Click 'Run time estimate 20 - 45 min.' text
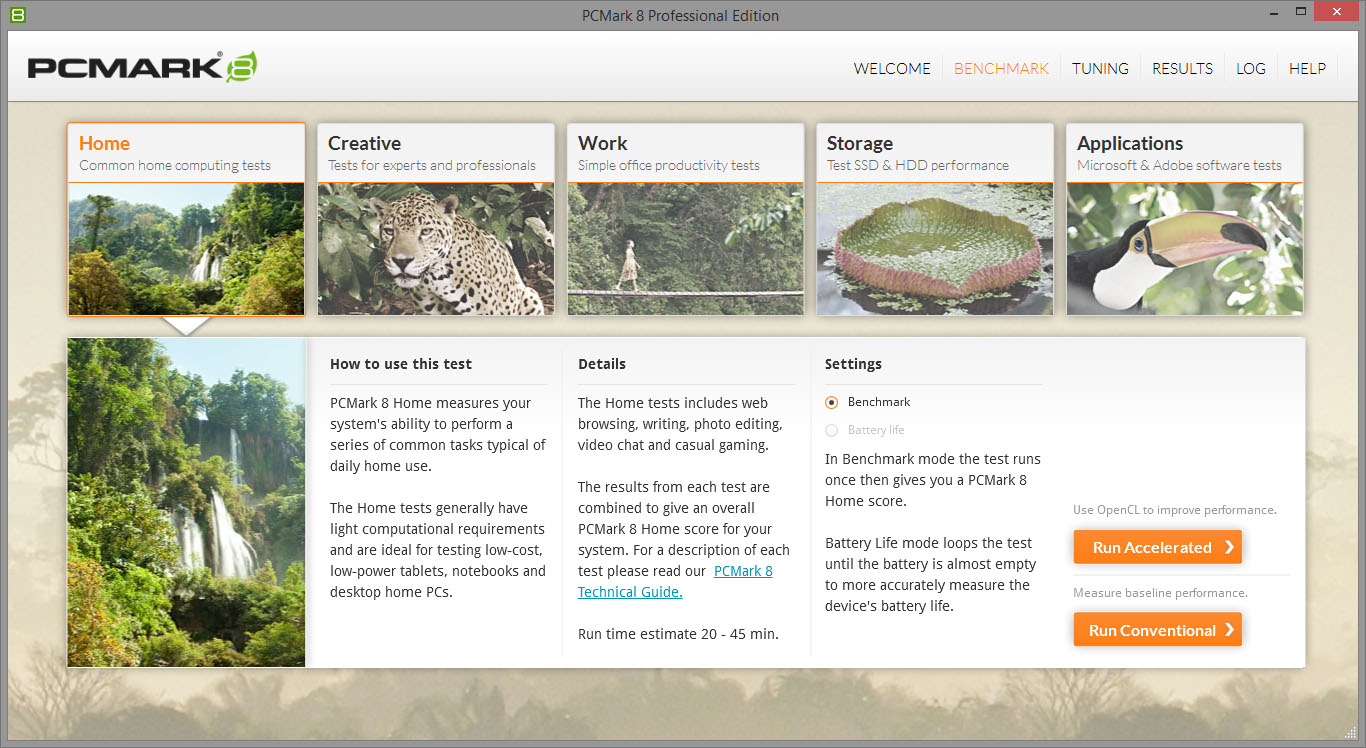Viewport: 1366px width, 748px height. [678, 634]
